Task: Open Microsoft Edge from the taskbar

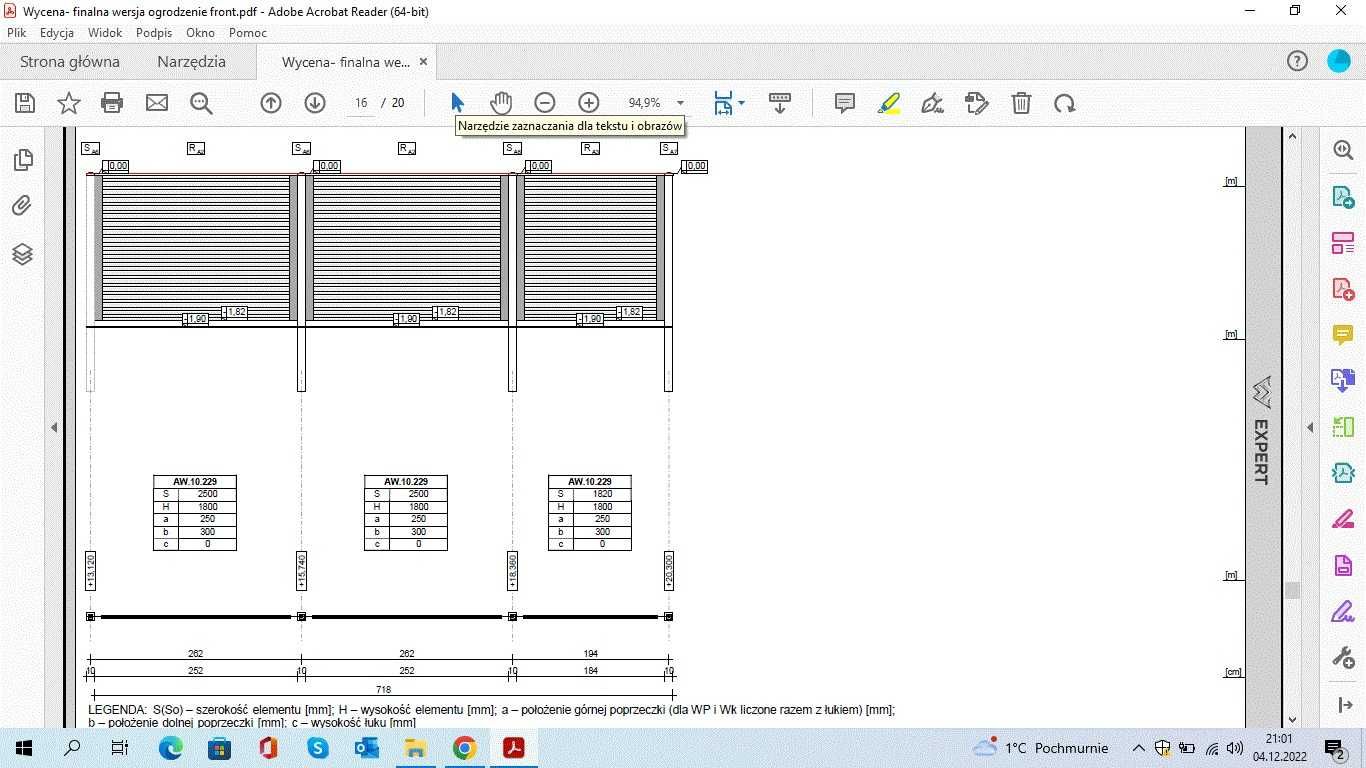Action: pos(171,748)
